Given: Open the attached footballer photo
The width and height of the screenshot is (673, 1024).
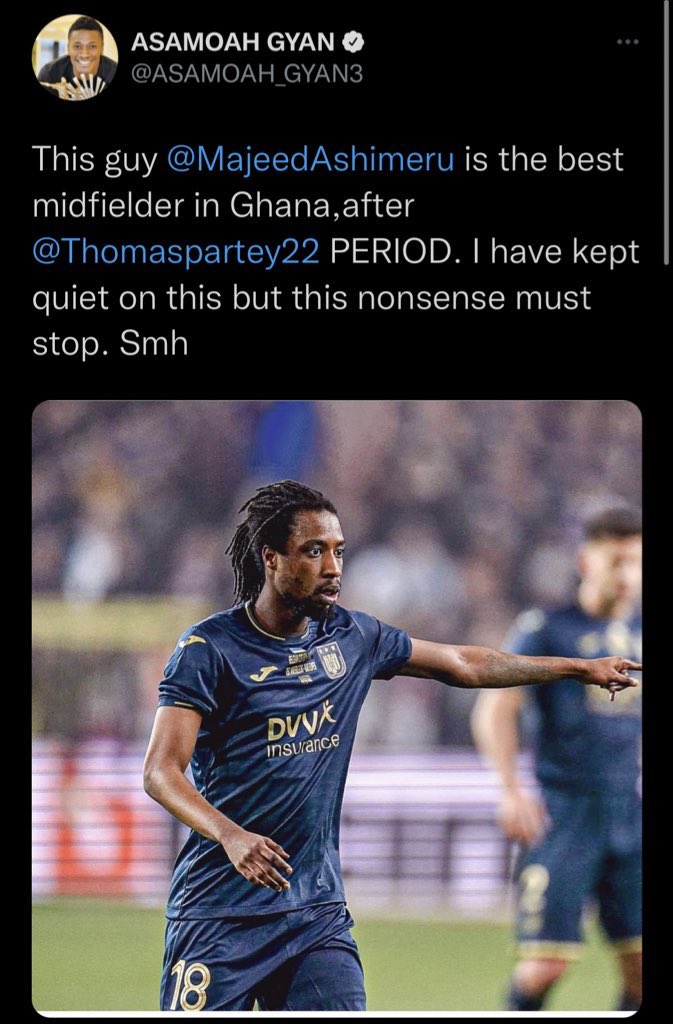Looking at the screenshot, I should coord(337,708).
